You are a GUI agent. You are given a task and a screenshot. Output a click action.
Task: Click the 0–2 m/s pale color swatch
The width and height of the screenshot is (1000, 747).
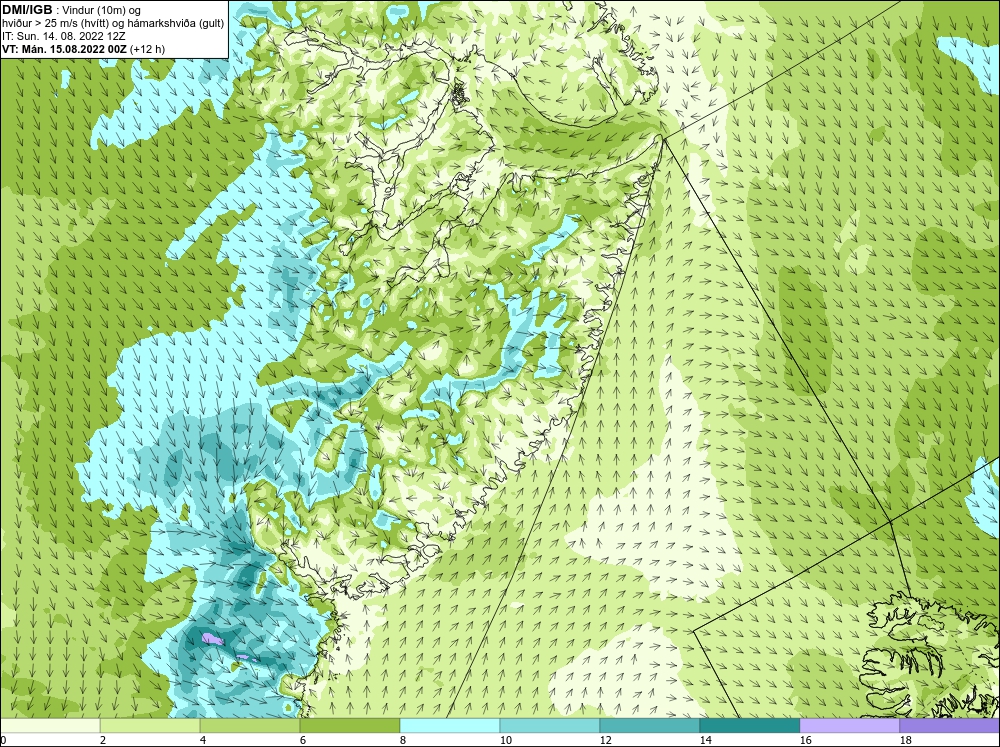pos(50,725)
